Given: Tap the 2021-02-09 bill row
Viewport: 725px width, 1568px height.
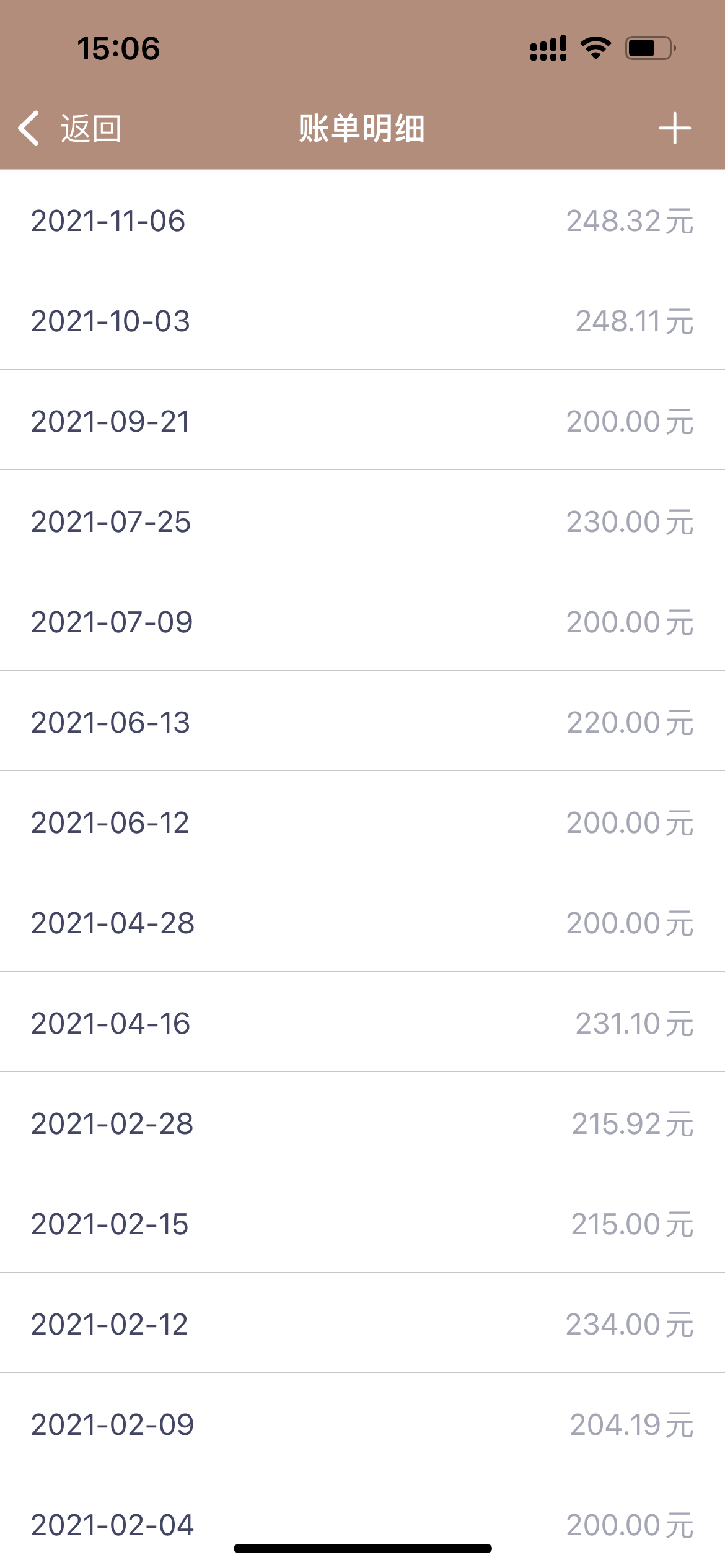Looking at the screenshot, I should [362, 1424].
